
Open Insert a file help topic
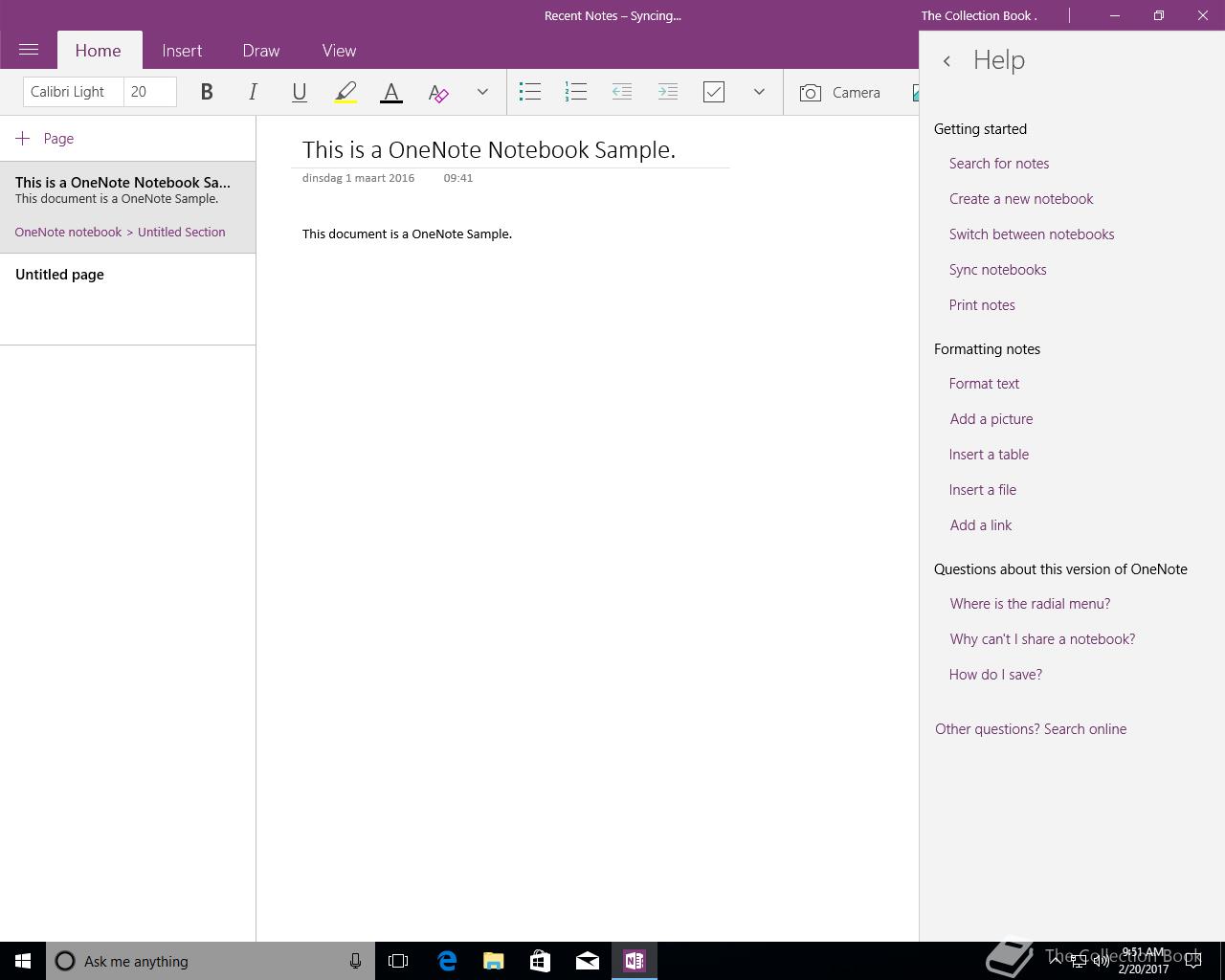tap(983, 490)
